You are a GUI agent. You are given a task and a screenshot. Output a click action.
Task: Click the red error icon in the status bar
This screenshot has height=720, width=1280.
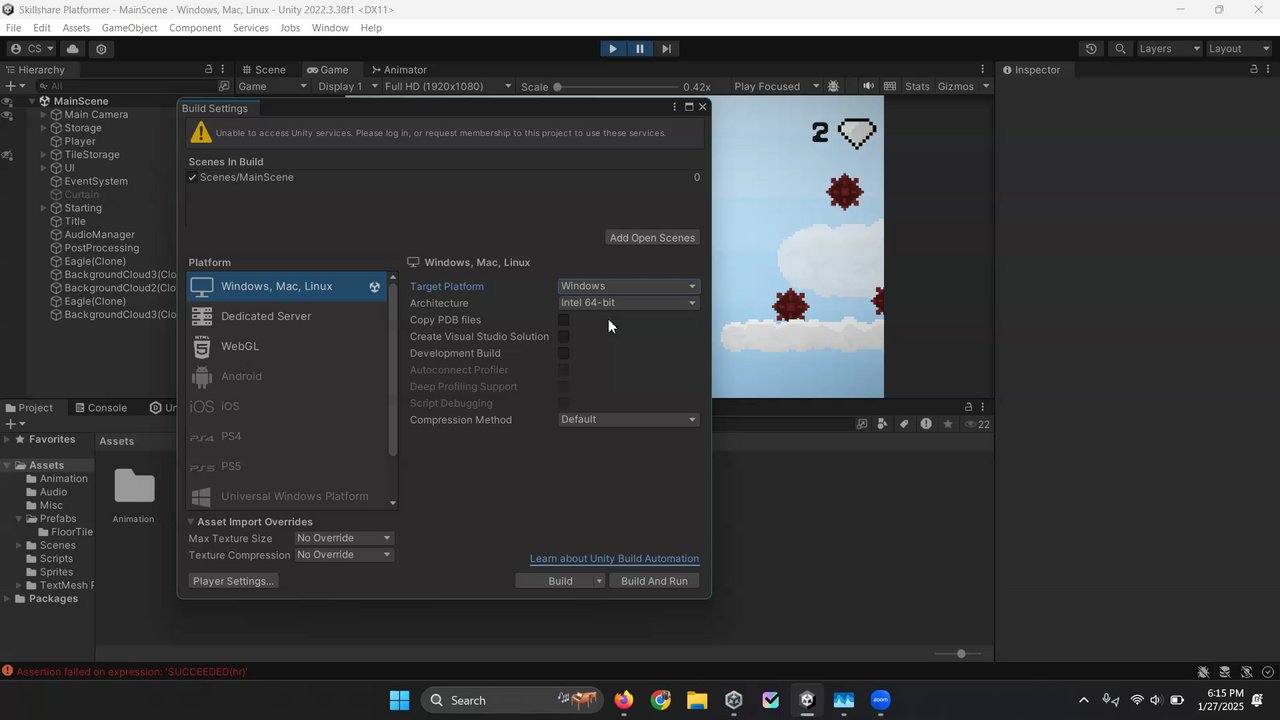(8, 672)
